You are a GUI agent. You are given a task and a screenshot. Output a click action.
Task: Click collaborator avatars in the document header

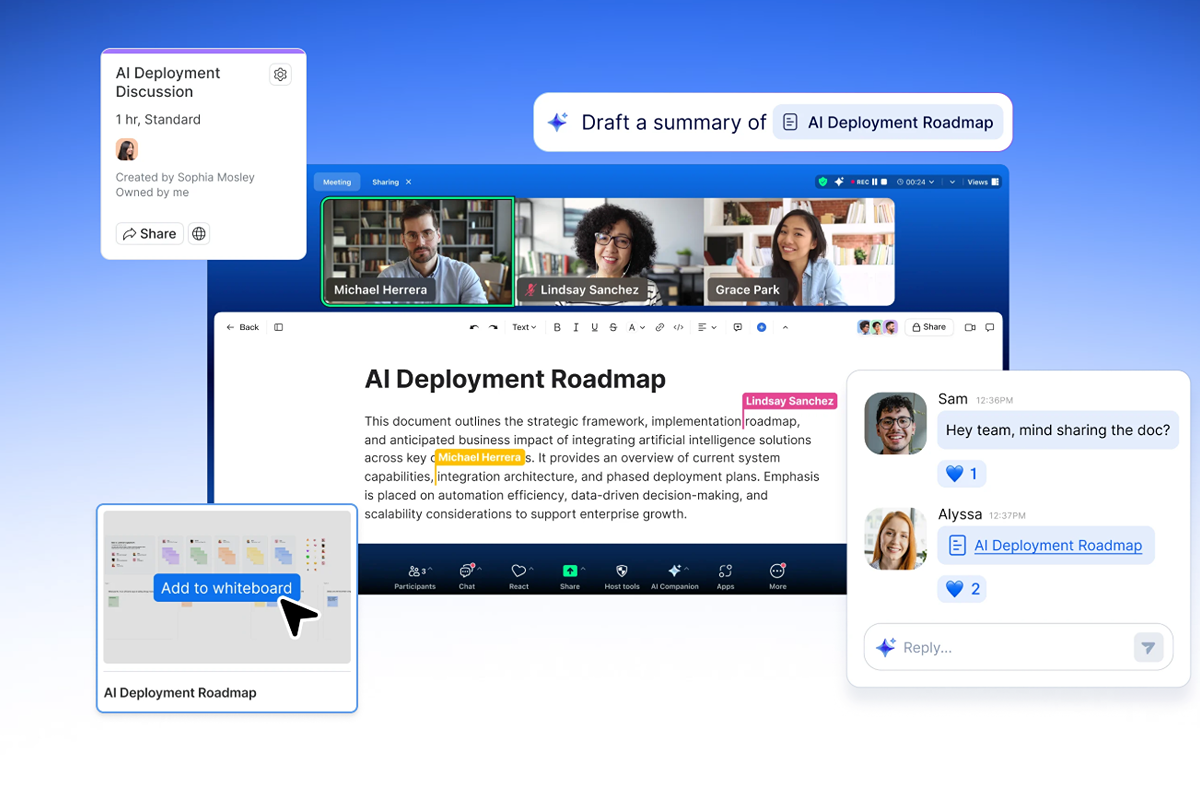pyautogui.click(x=877, y=327)
